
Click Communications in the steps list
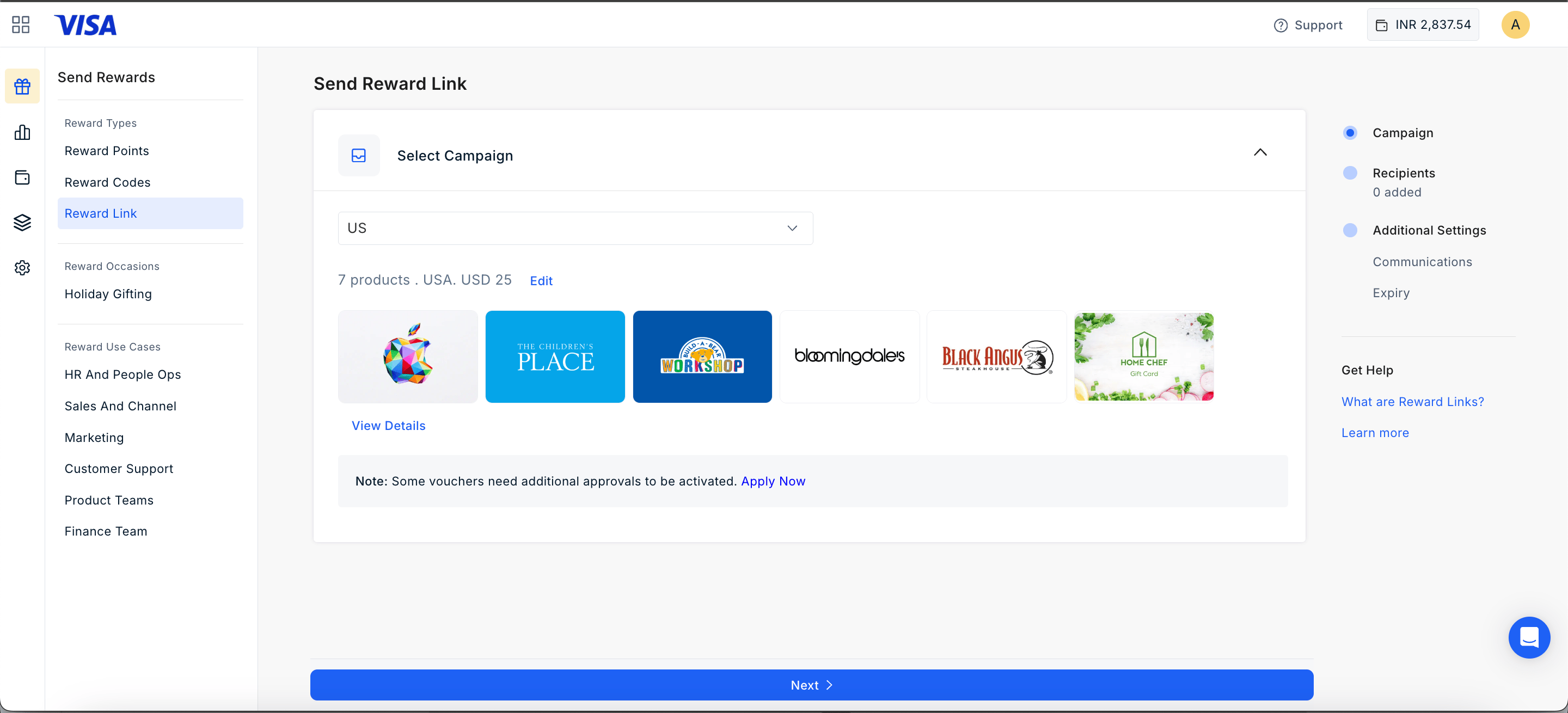1422,262
